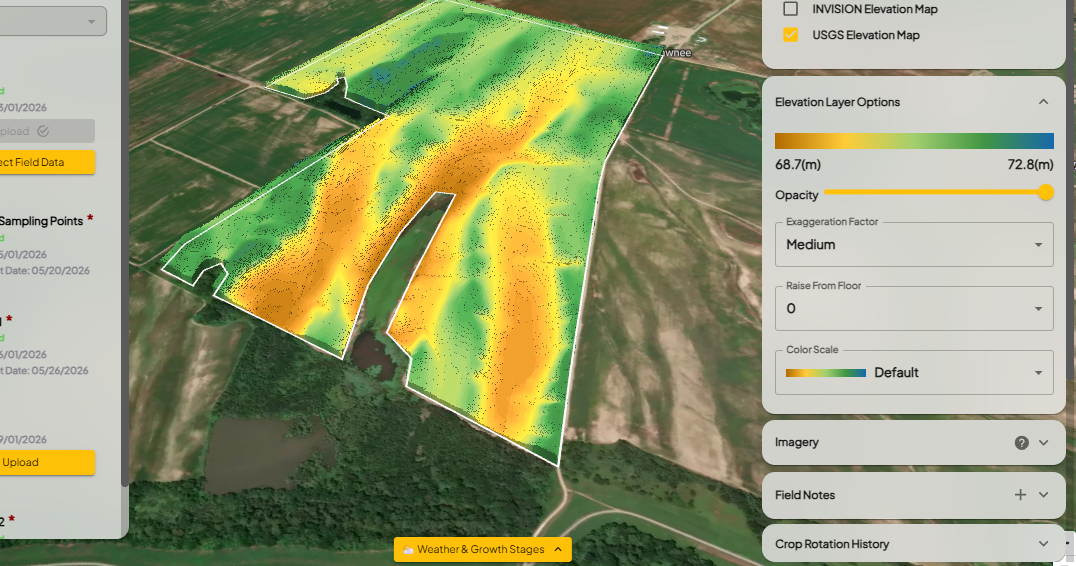Open the Exaggeration Factor dropdown
Screen dimensions: 1076x566
tap(914, 244)
